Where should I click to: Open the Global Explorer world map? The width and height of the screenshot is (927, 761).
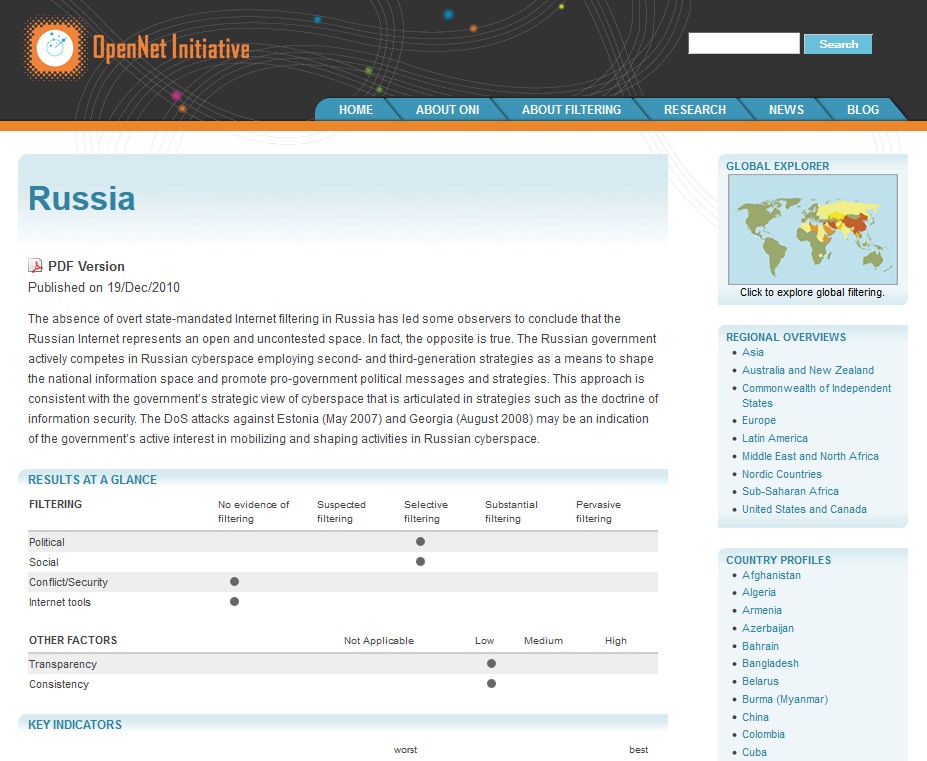click(x=812, y=230)
